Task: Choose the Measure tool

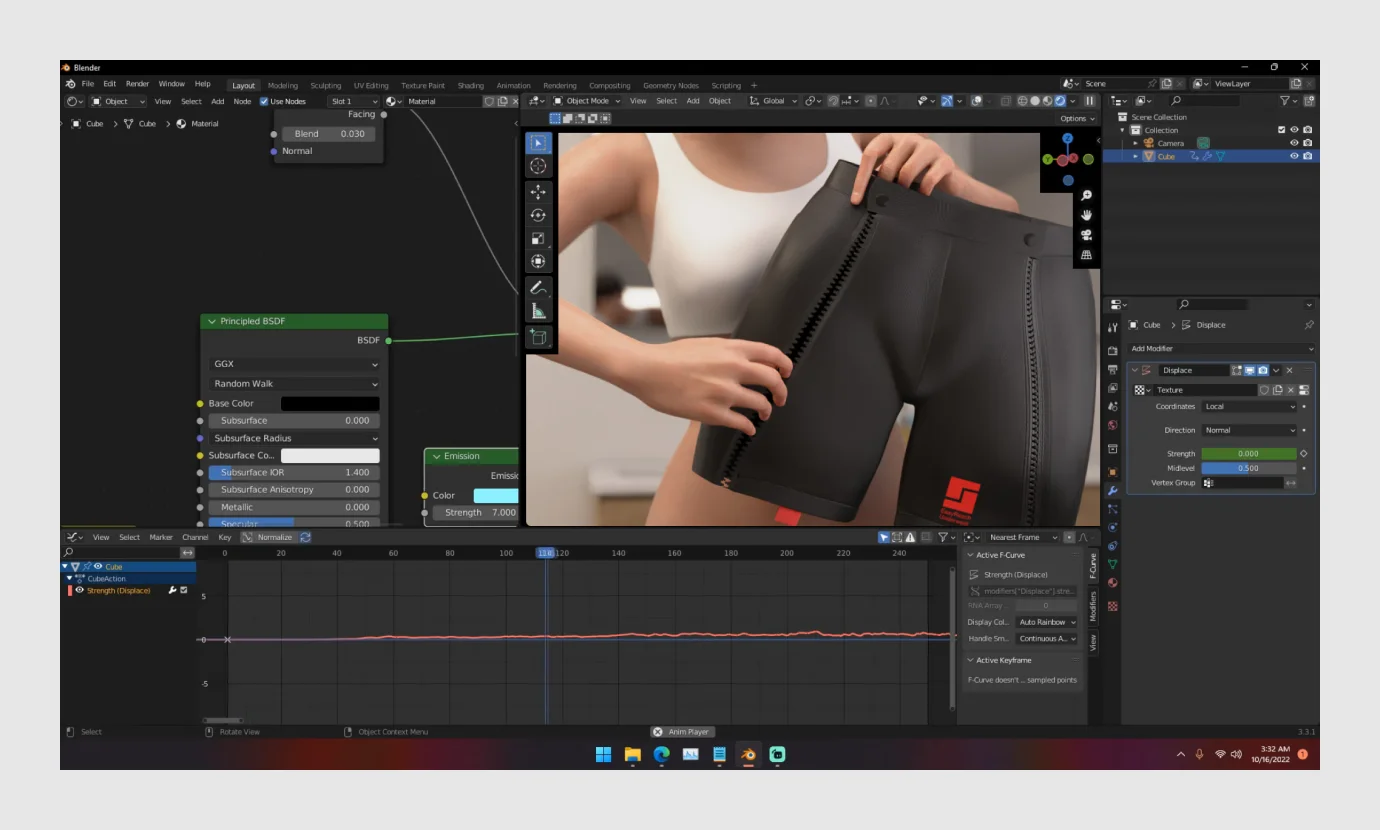Action: point(538,311)
